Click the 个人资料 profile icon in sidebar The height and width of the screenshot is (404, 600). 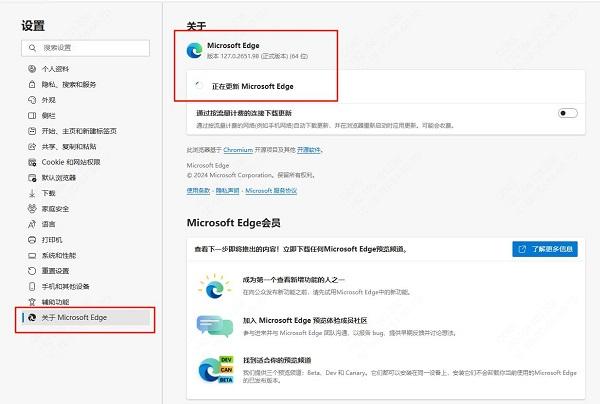click(32, 69)
